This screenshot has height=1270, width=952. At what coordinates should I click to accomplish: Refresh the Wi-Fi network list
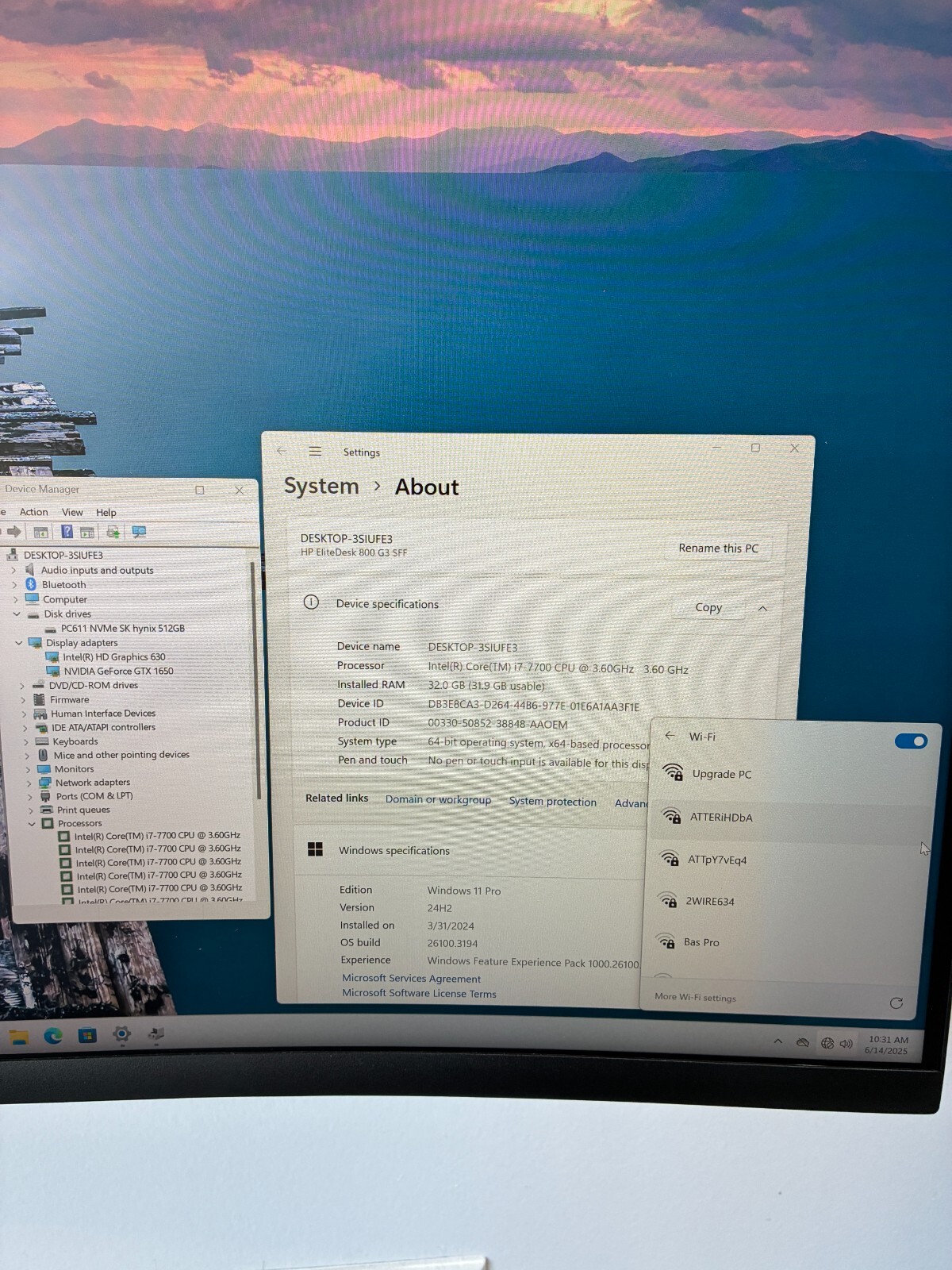pos(896,1003)
